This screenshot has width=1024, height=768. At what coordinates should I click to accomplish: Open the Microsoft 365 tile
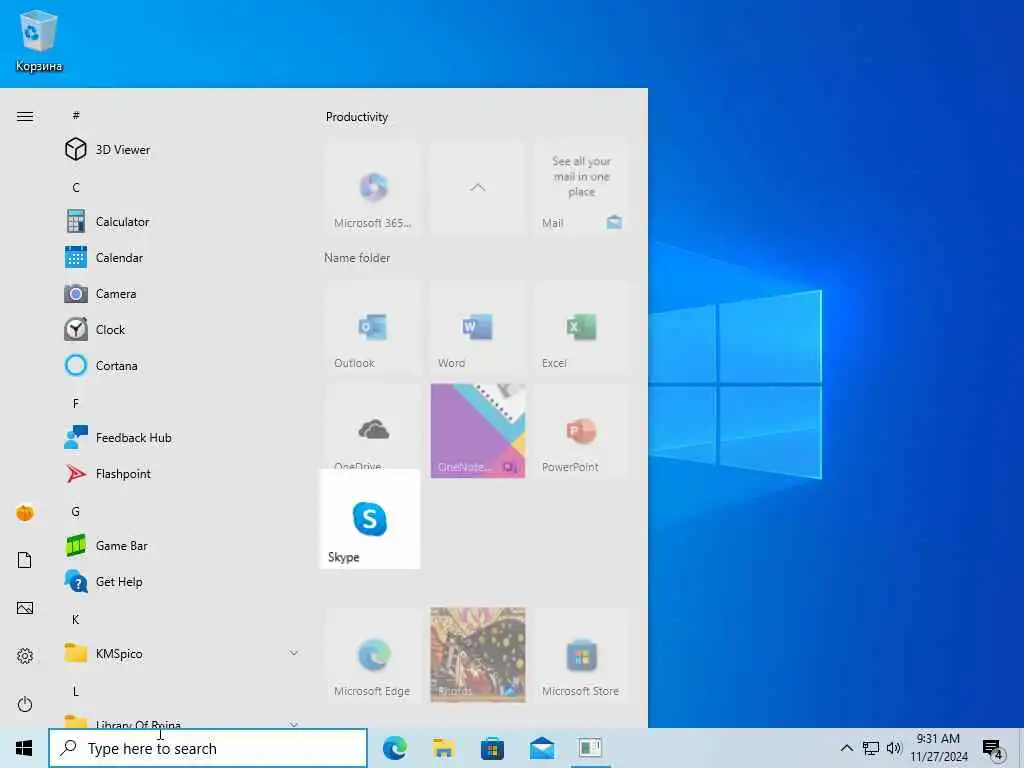[373, 187]
